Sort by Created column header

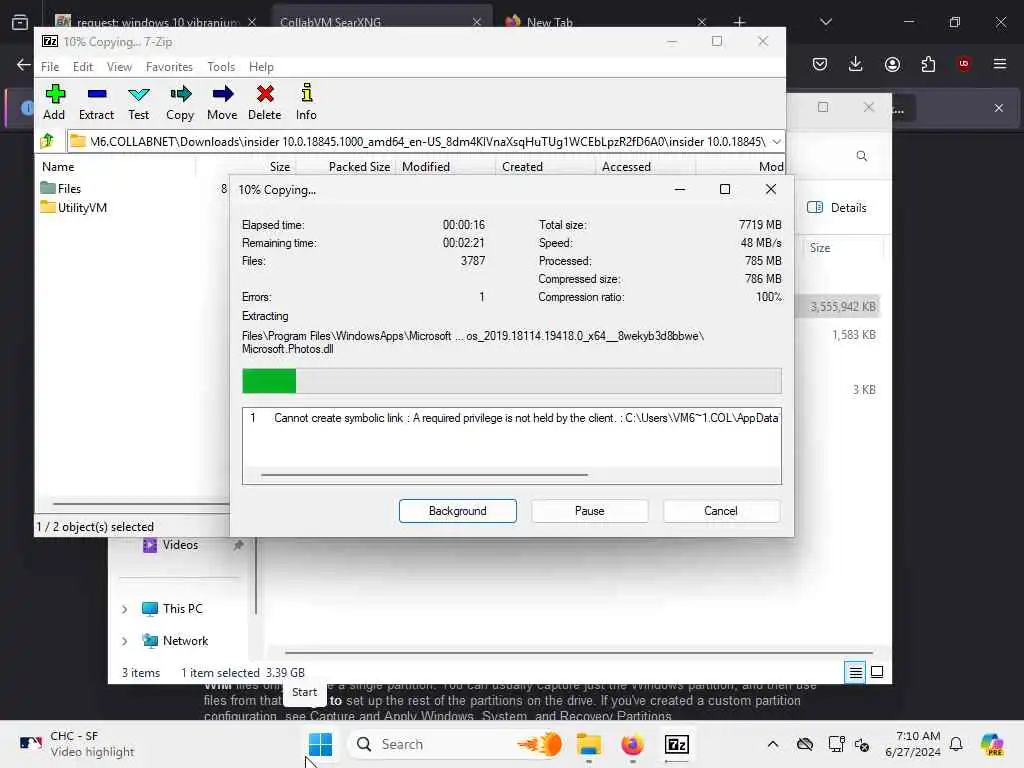coord(522,167)
